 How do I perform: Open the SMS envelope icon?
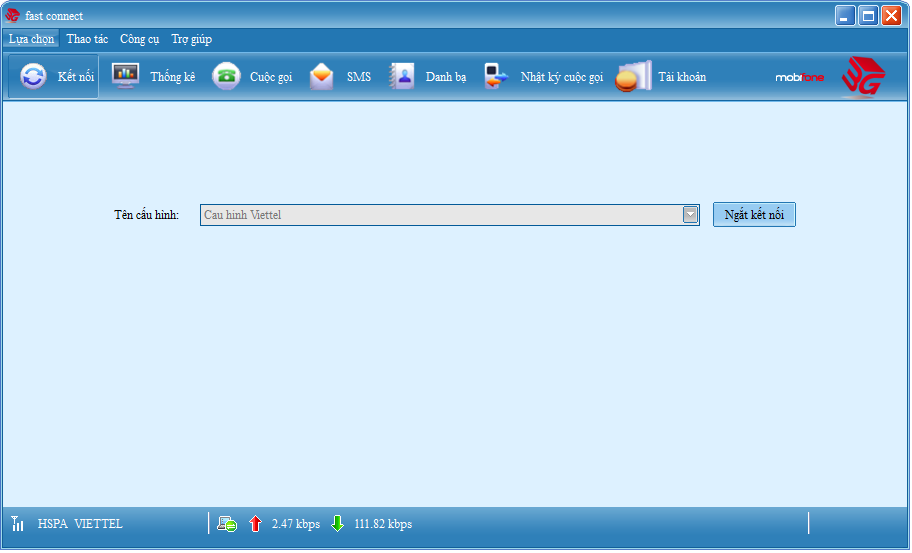(322, 77)
